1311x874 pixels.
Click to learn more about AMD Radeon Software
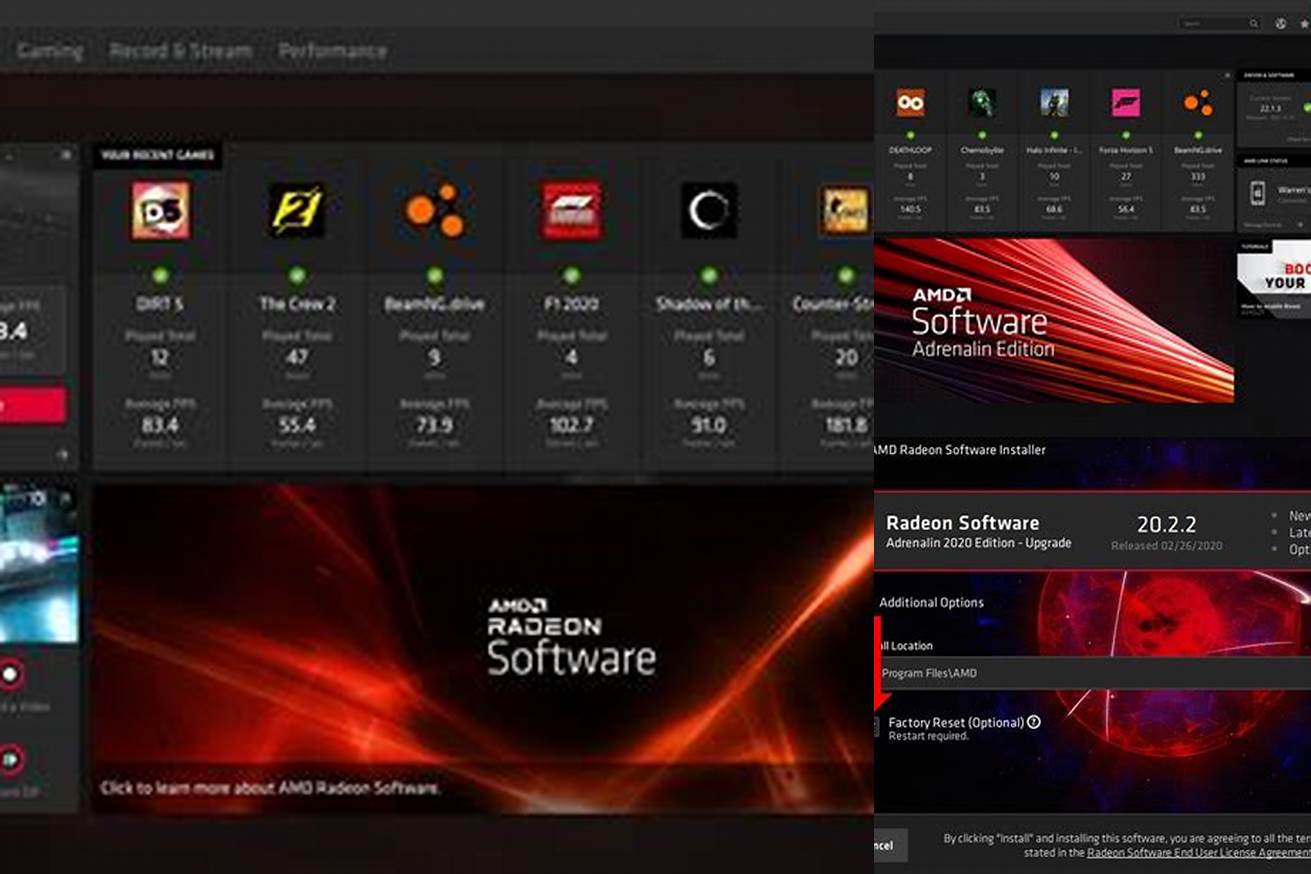270,788
